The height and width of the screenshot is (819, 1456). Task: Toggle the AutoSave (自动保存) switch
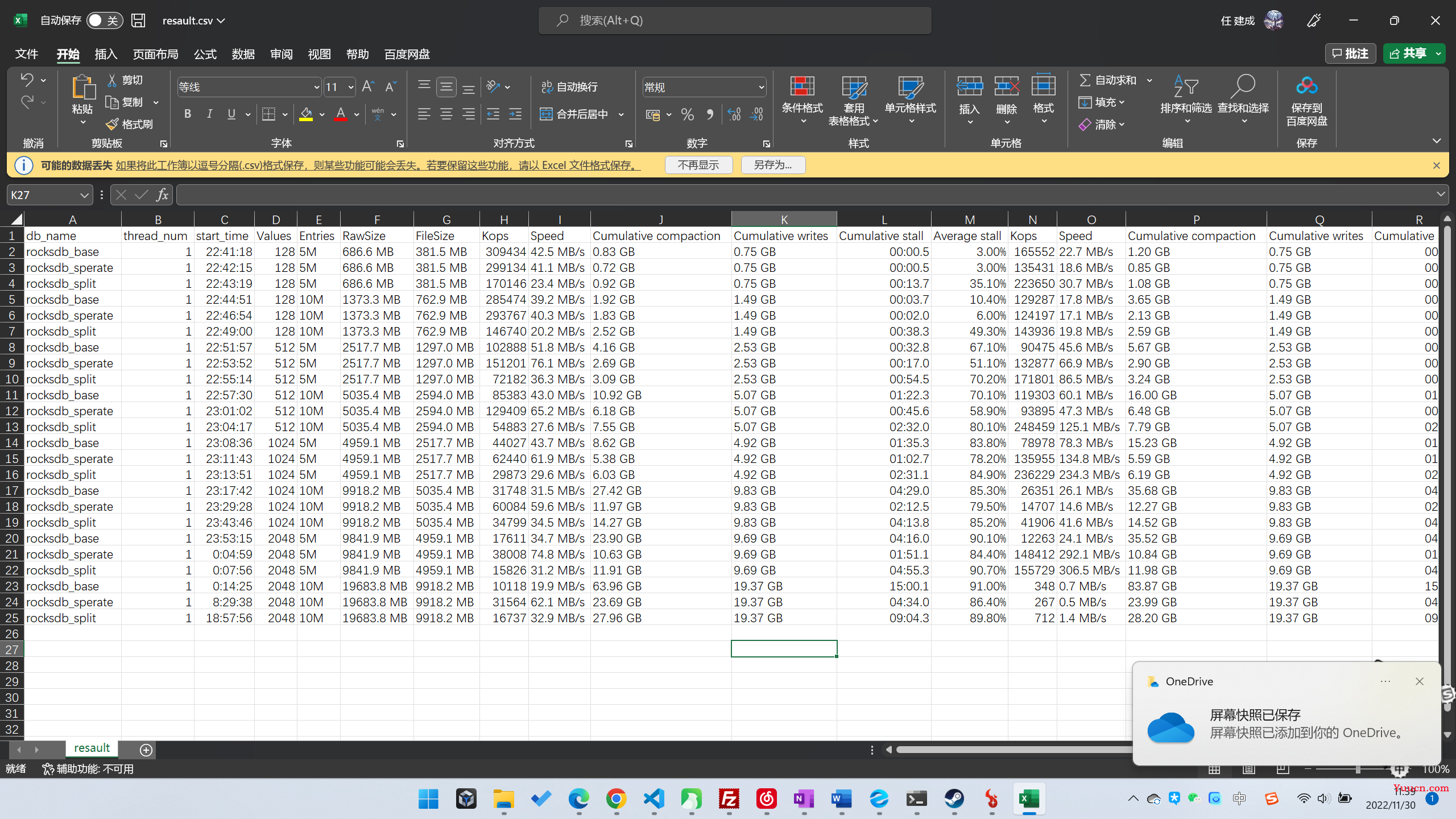coord(105,20)
